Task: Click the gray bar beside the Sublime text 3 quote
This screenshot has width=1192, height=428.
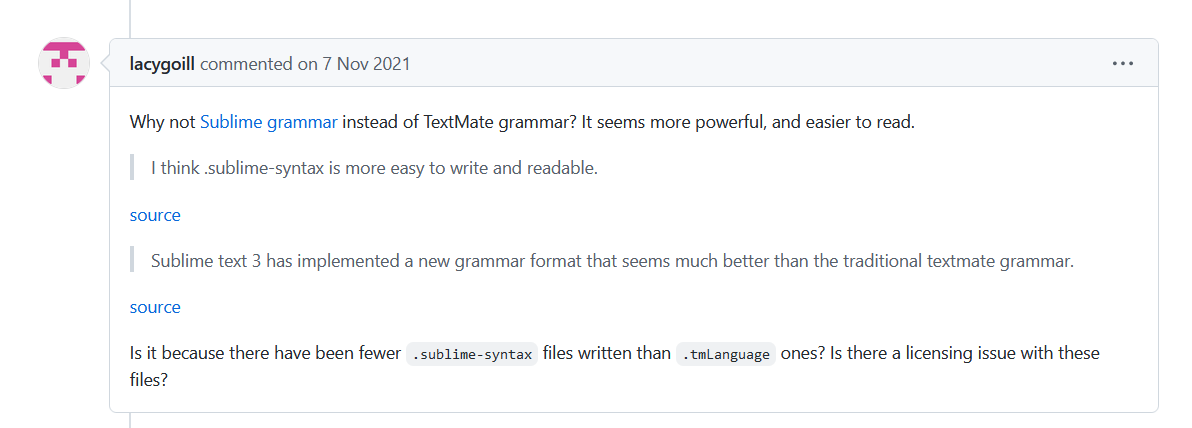Action: coord(132,261)
